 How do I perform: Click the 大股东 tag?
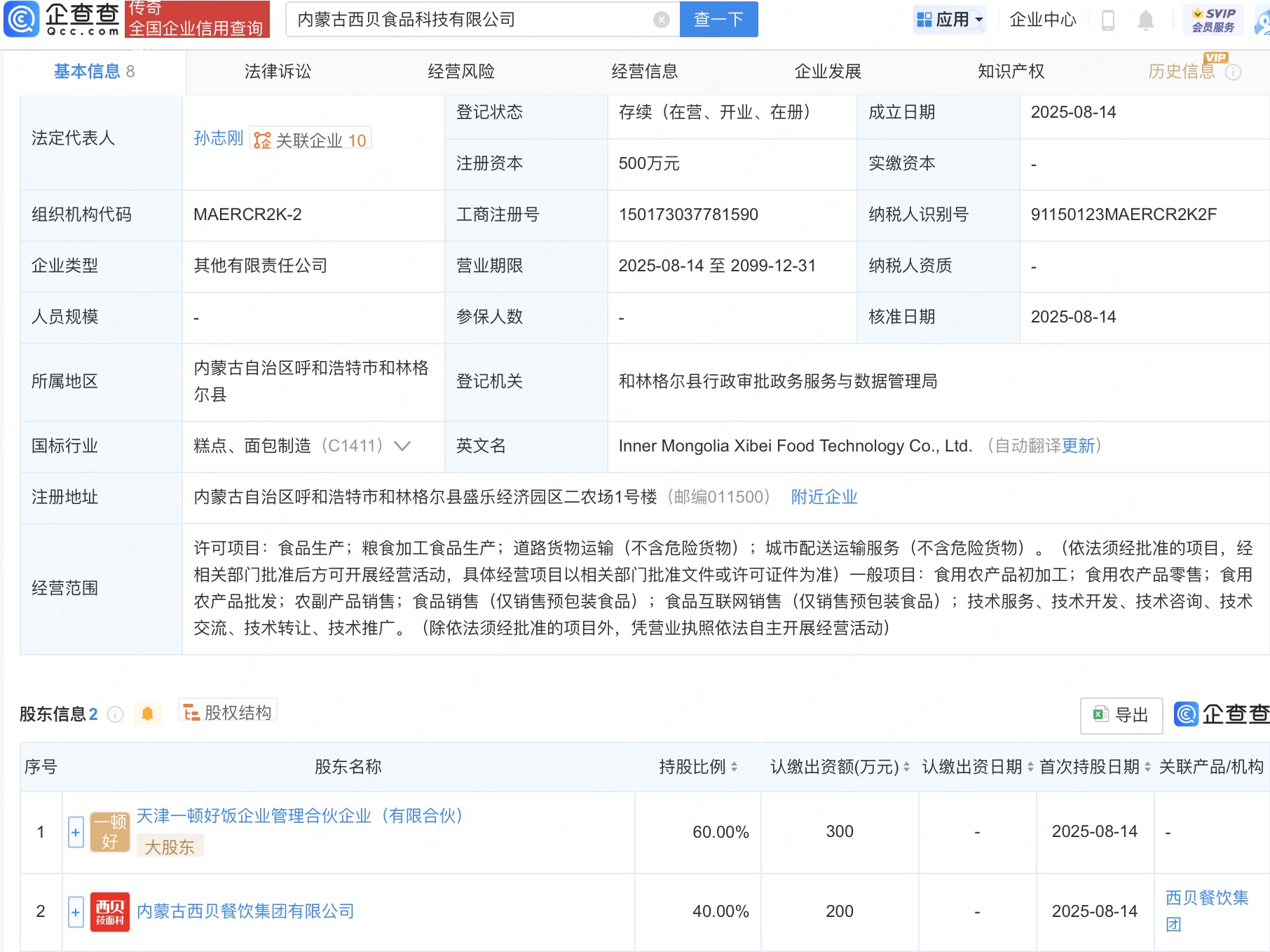[170, 847]
